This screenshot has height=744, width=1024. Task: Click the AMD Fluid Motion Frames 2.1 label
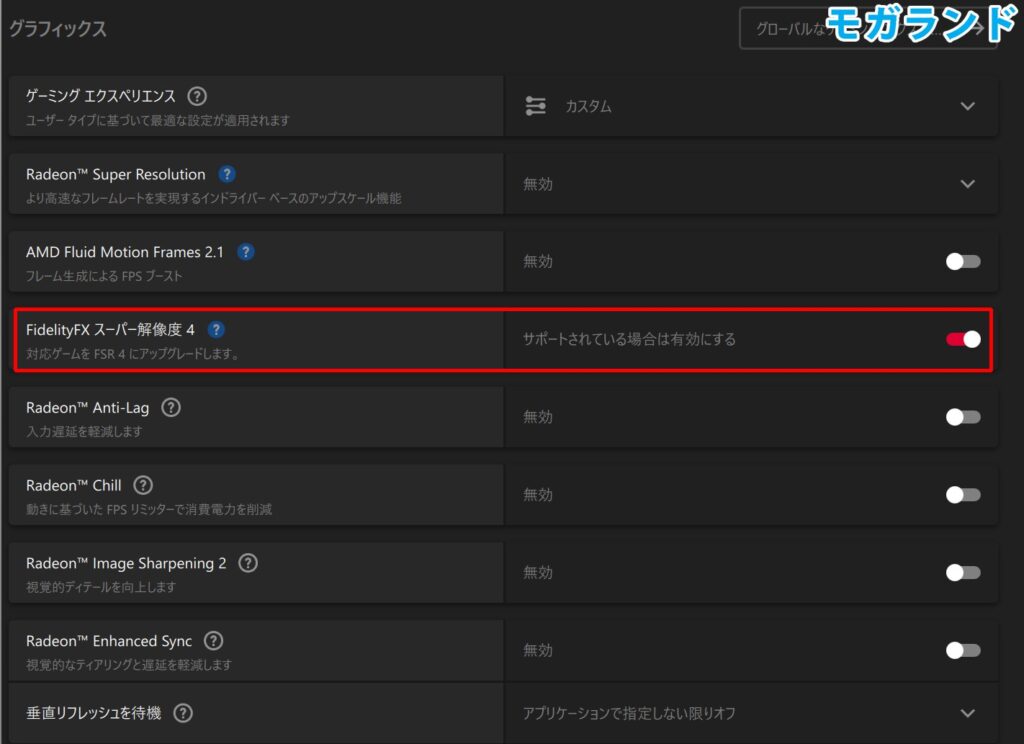[125, 252]
